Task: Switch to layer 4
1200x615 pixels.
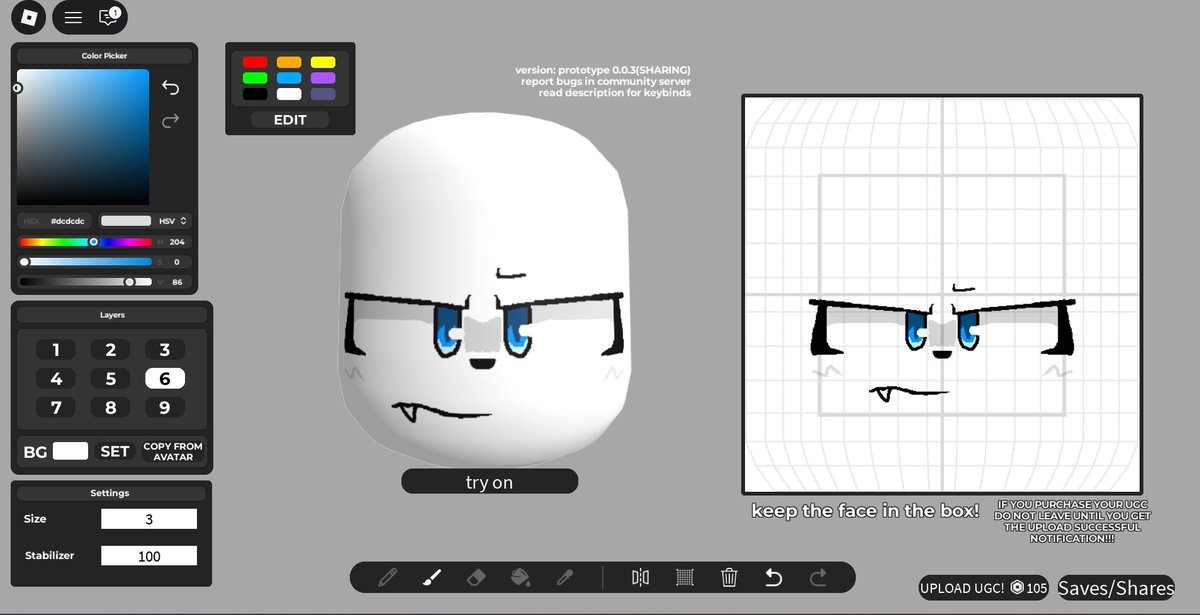Action: [56, 379]
